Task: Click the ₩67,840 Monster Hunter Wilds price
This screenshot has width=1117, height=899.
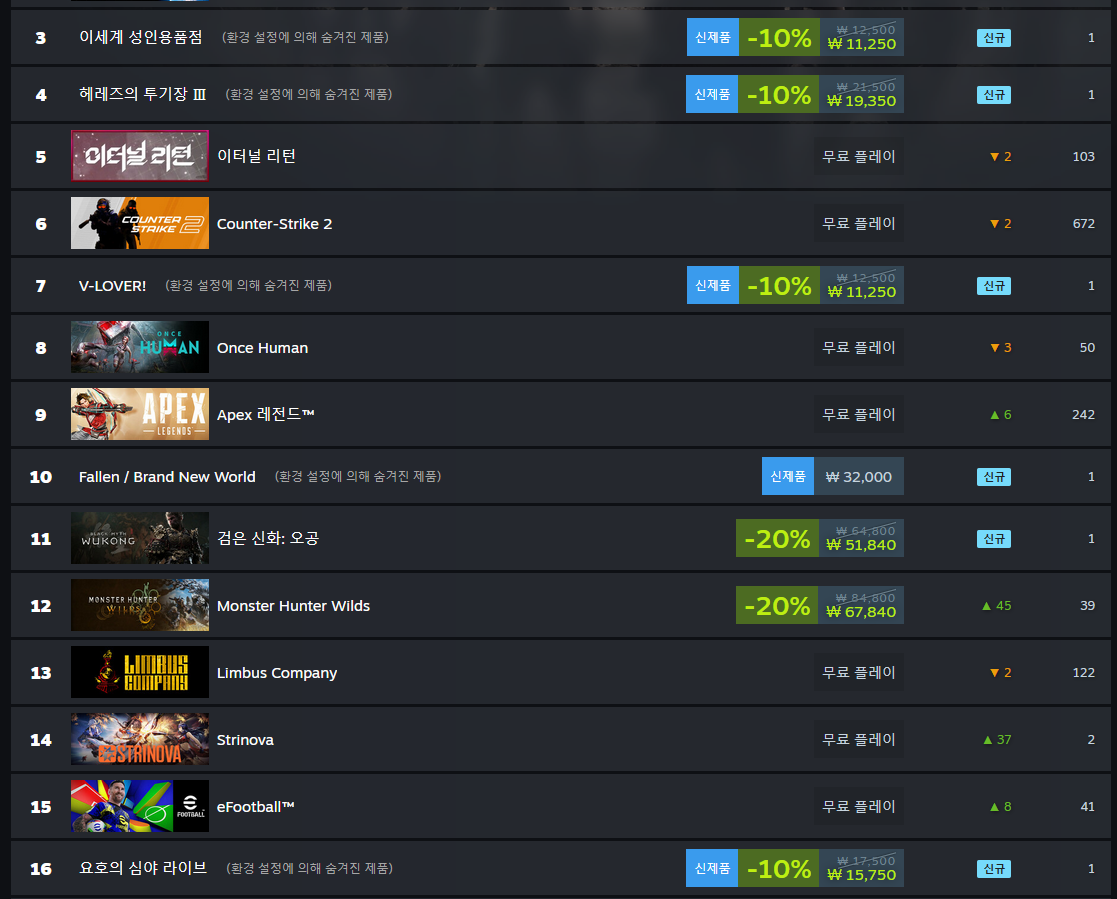Action: click(x=861, y=612)
